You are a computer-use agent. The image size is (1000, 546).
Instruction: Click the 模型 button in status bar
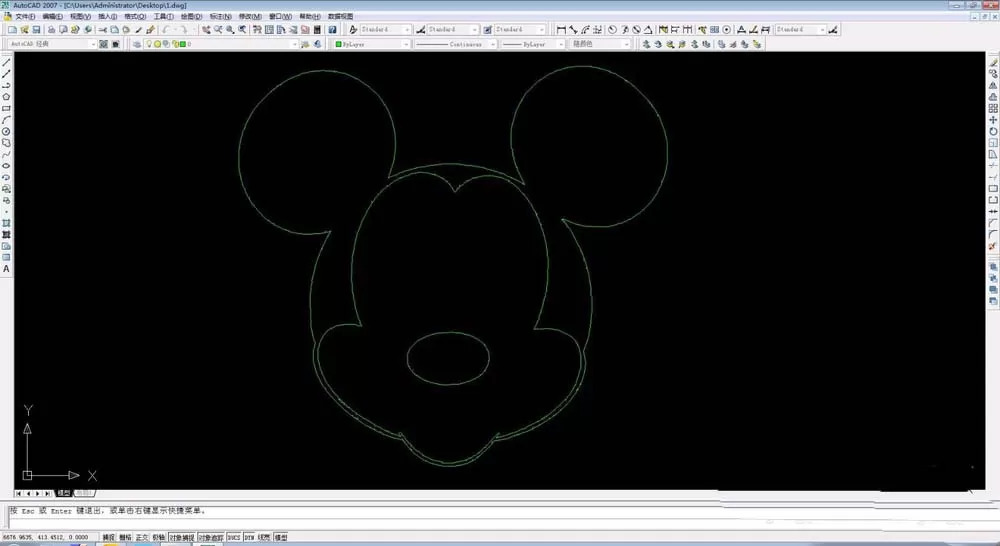point(281,538)
